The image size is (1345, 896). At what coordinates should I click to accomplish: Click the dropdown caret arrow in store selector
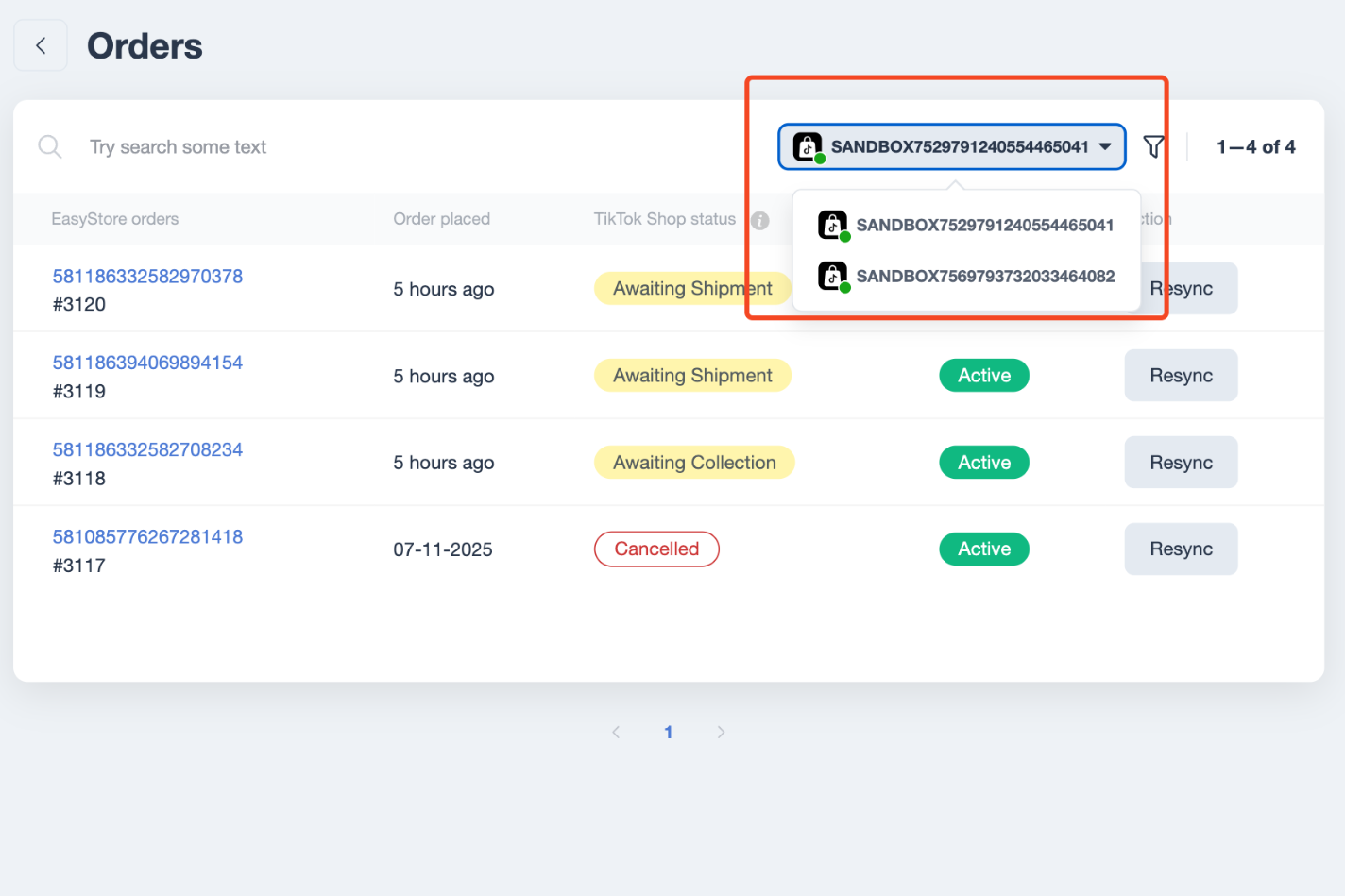click(x=1105, y=146)
